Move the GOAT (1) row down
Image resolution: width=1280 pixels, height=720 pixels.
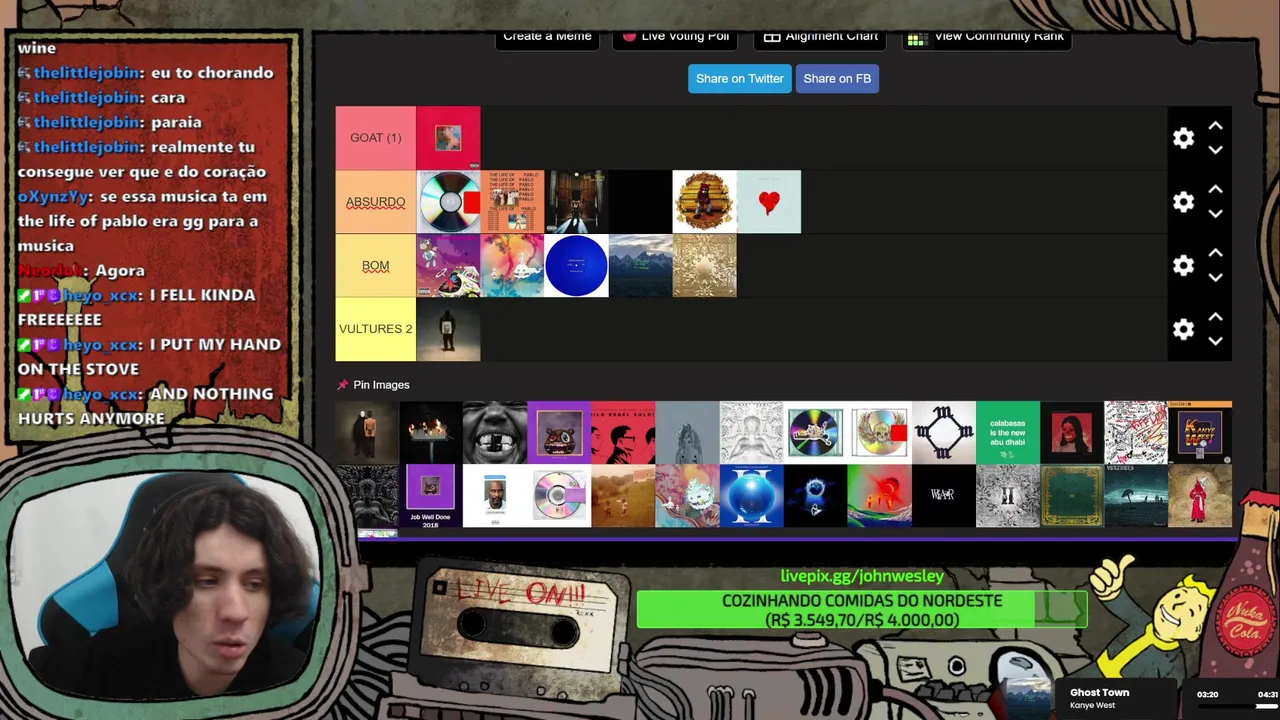tap(1215, 150)
